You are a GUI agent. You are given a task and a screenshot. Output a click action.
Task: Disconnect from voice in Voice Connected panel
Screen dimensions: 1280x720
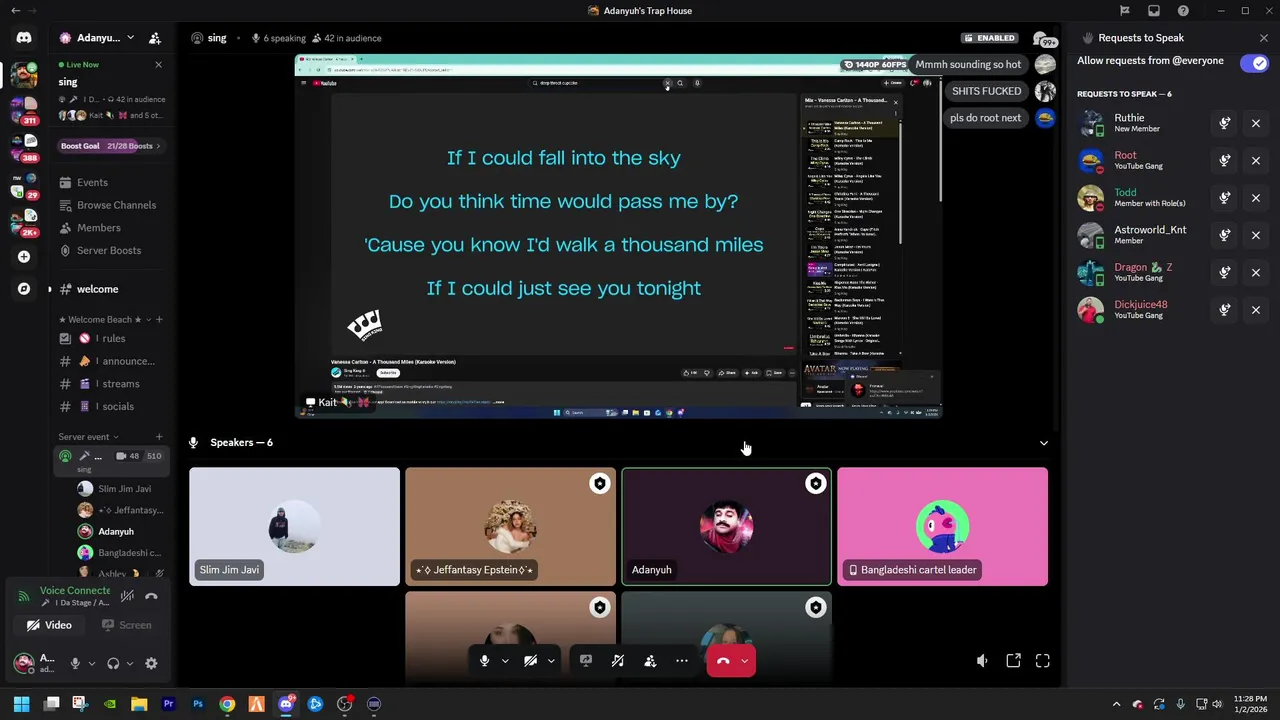pos(151,596)
